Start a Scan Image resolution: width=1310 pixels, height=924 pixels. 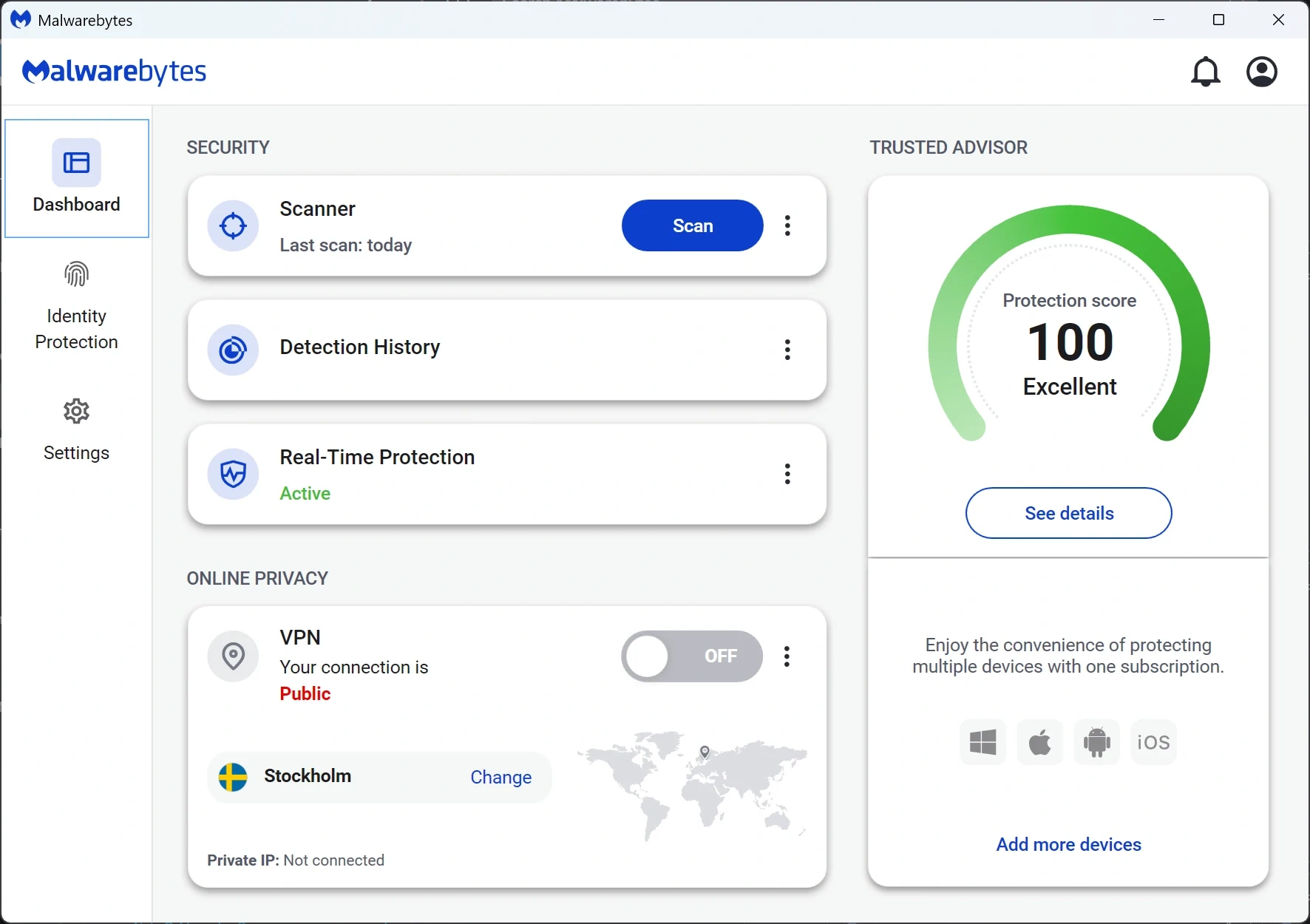pyautogui.click(x=692, y=225)
